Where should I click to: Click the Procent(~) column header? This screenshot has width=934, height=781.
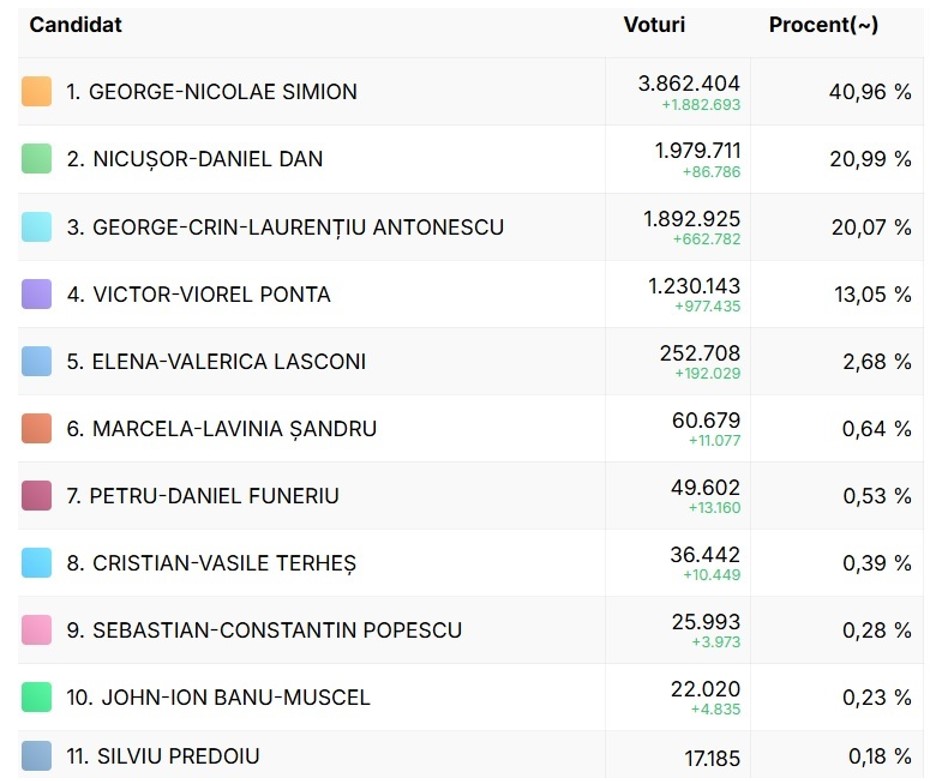click(x=823, y=25)
